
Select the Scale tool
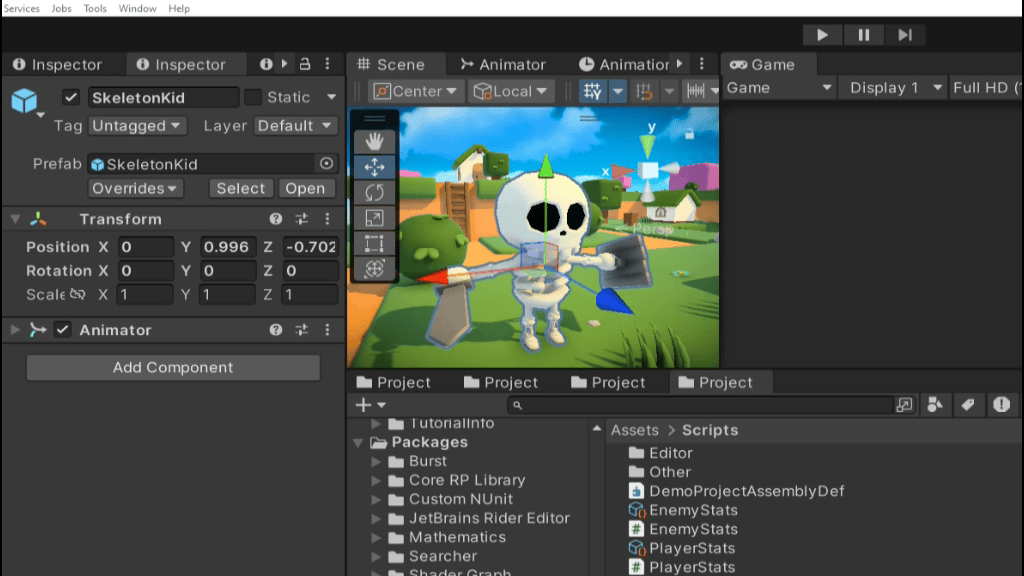point(374,218)
